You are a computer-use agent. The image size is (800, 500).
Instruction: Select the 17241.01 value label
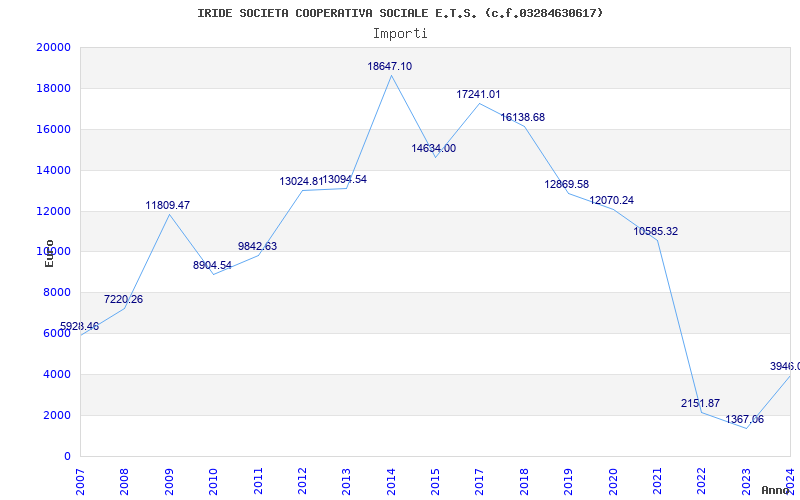(479, 94)
